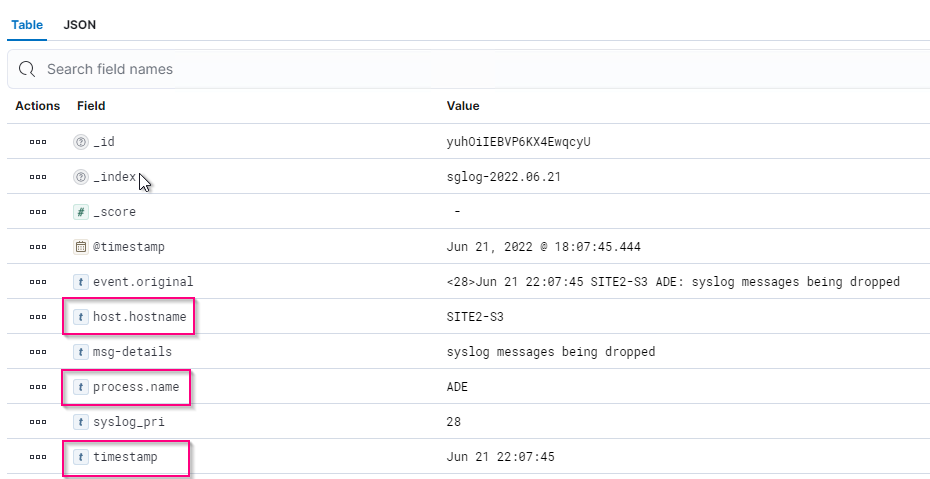Open actions menu for timestamp row

38,457
